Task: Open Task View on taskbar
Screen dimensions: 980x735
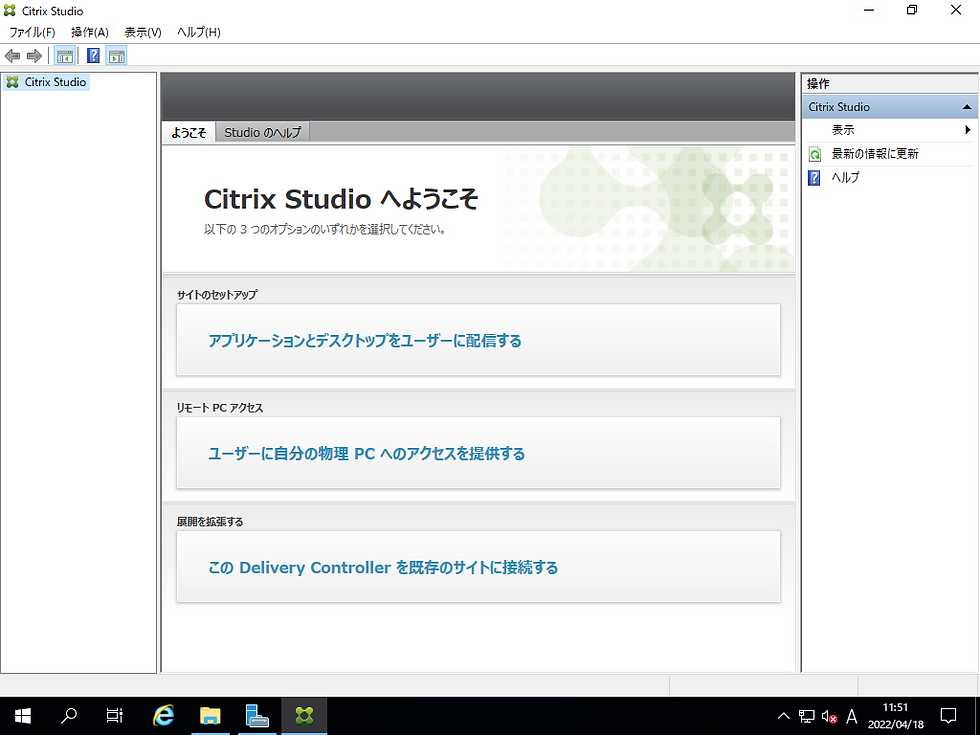Action: click(x=114, y=716)
